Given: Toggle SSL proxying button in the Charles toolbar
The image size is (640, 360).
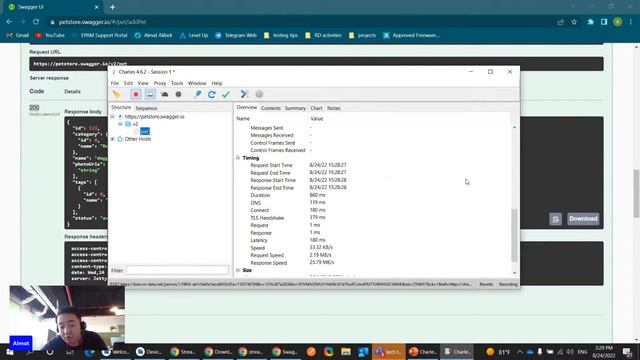Looking at the screenshot, I should click(150, 95).
